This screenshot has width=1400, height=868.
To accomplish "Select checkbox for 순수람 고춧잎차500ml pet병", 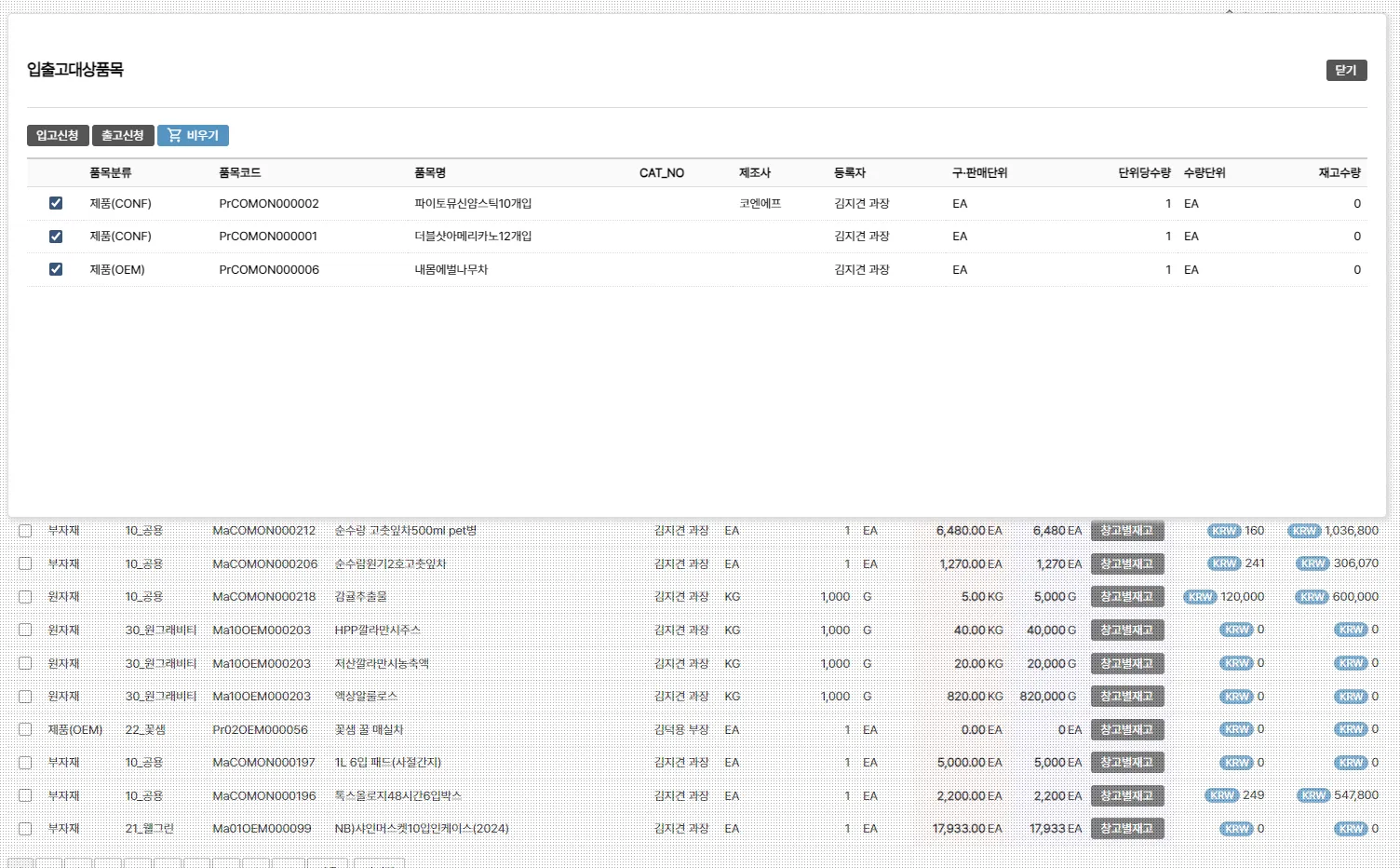I will (25, 531).
